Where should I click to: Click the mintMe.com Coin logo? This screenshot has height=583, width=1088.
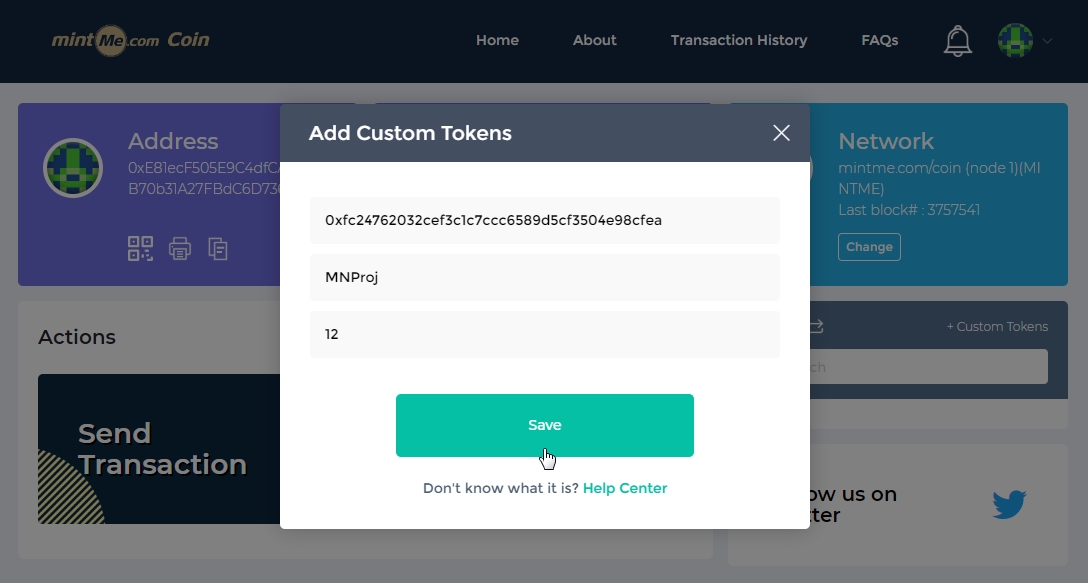click(x=131, y=40)
